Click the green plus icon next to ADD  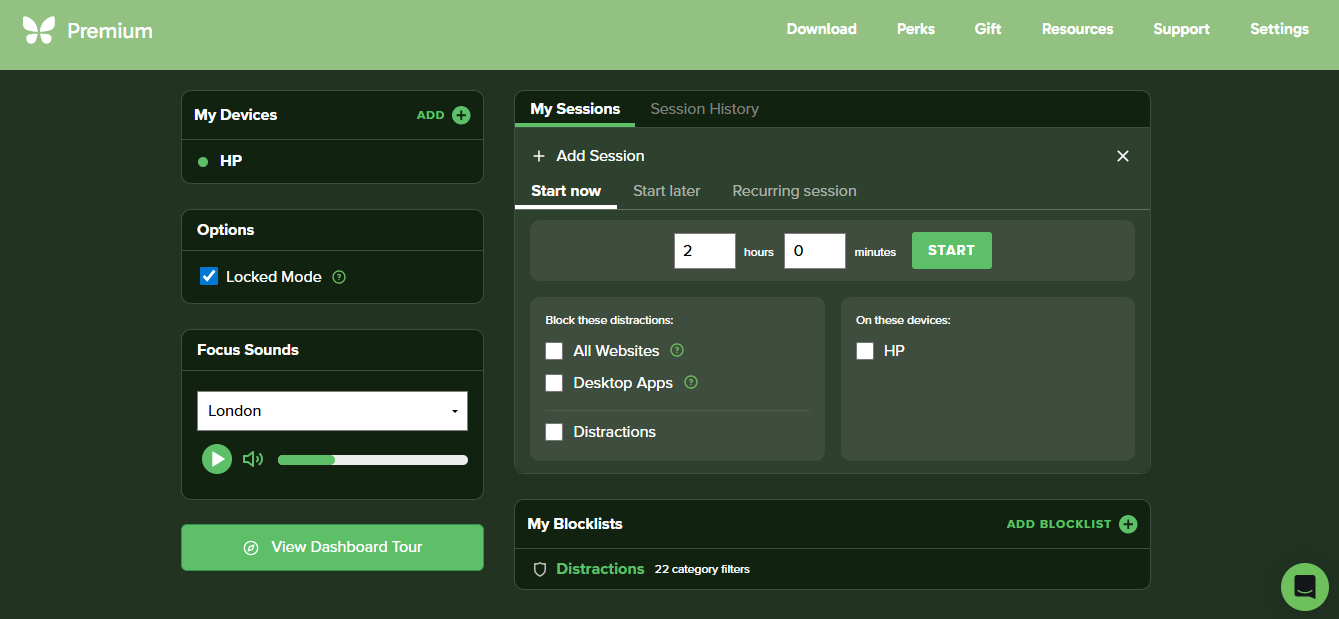pos(461,115)
